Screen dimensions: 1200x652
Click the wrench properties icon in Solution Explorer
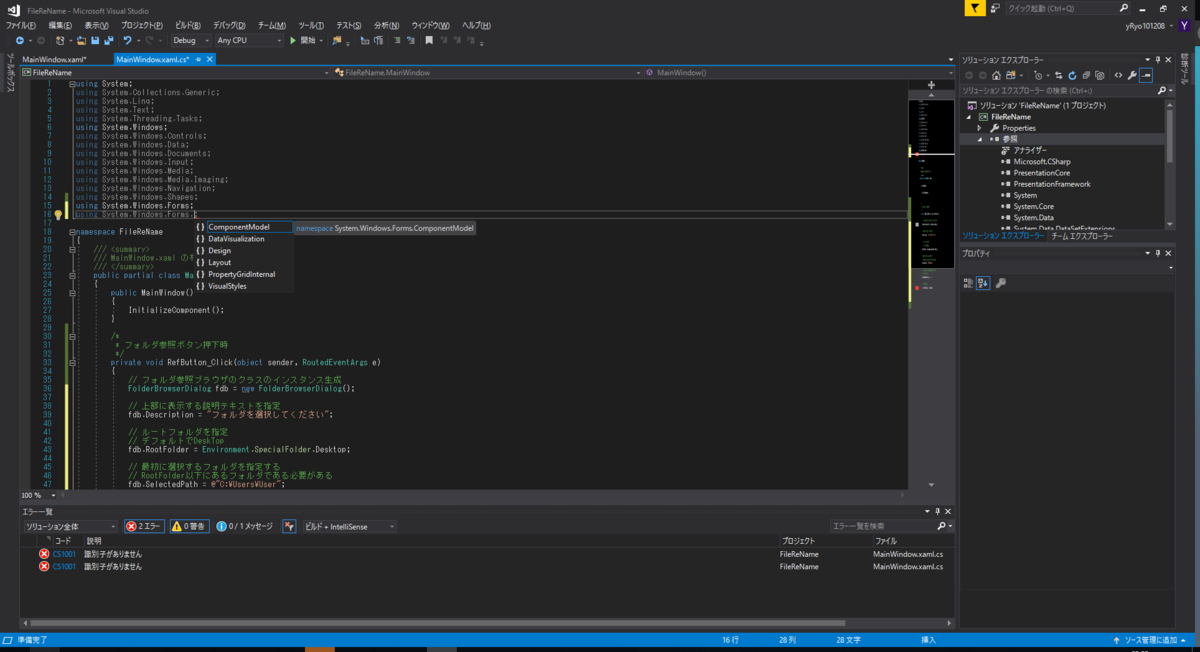[1132, 75]
